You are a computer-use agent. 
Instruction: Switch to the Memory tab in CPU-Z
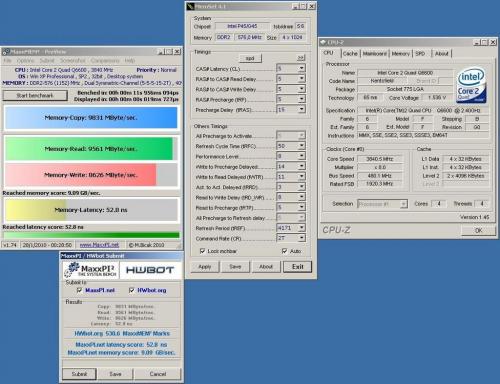(401, 53)
